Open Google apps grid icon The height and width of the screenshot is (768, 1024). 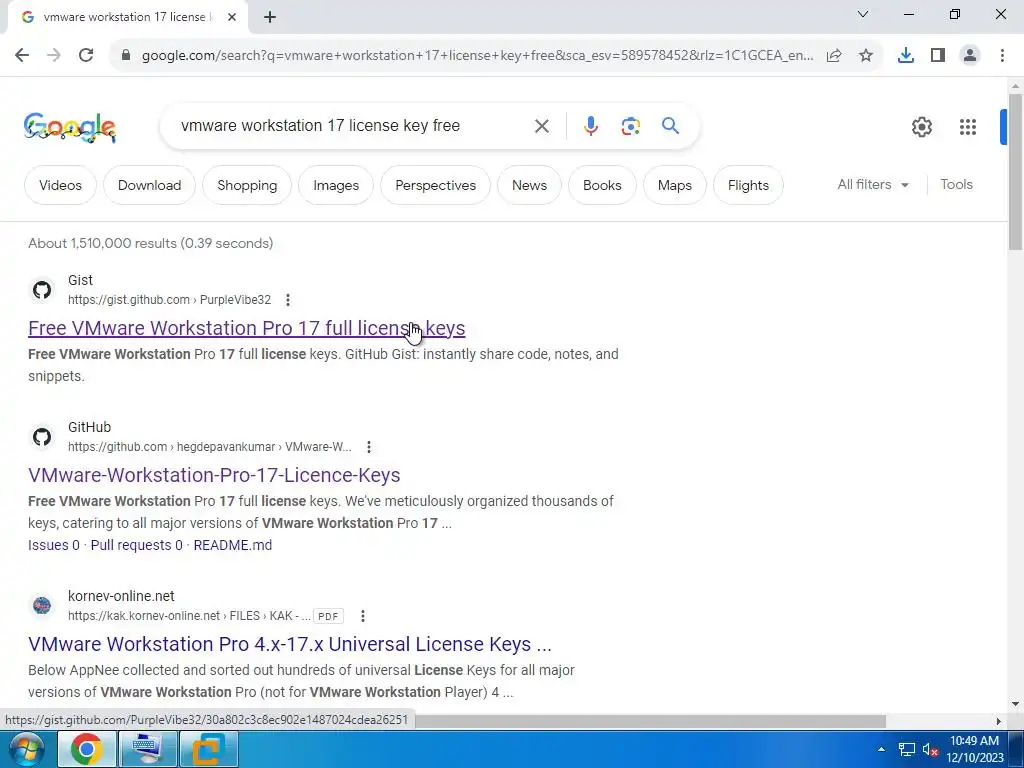(x=968, y=127)
